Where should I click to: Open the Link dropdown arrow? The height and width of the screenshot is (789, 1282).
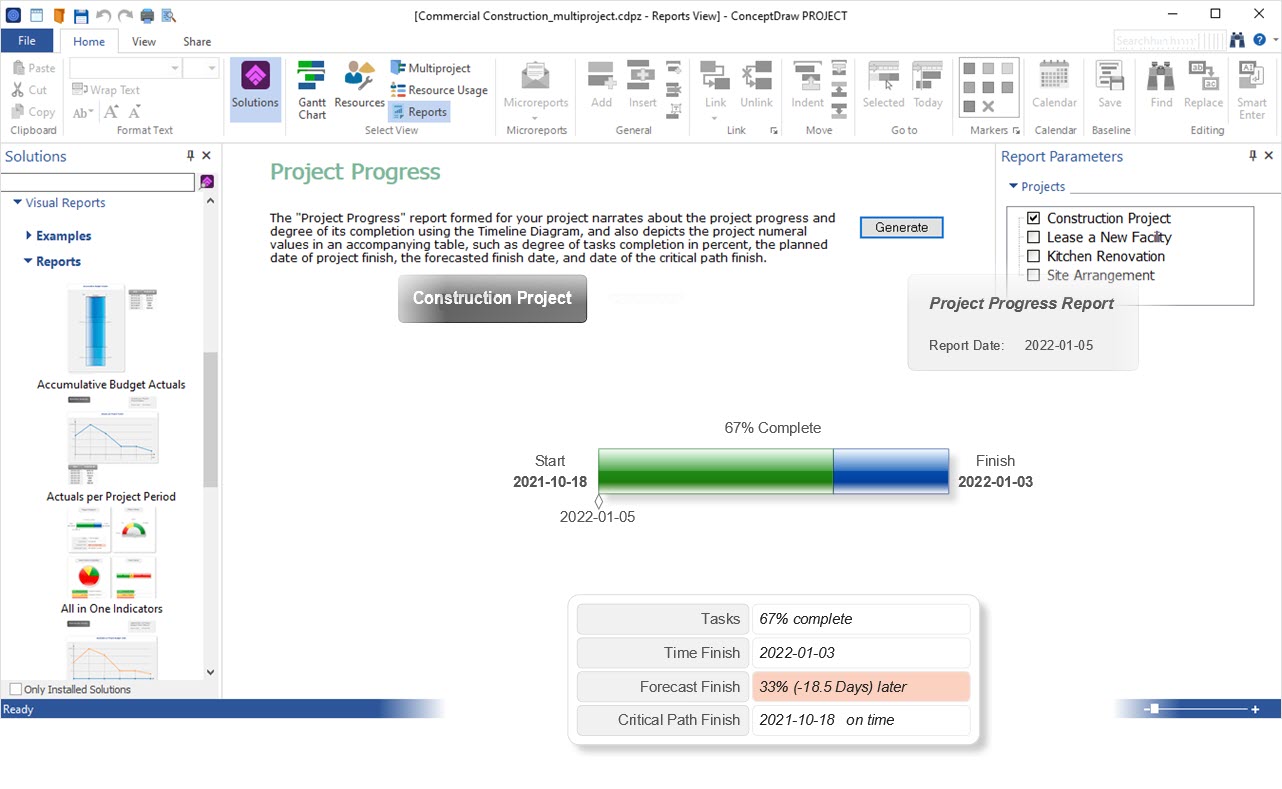(715, 117)
